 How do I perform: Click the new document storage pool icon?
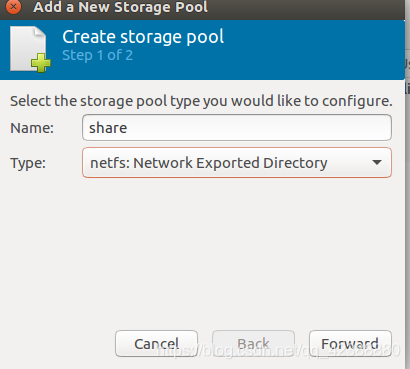[x=30, y=49]
